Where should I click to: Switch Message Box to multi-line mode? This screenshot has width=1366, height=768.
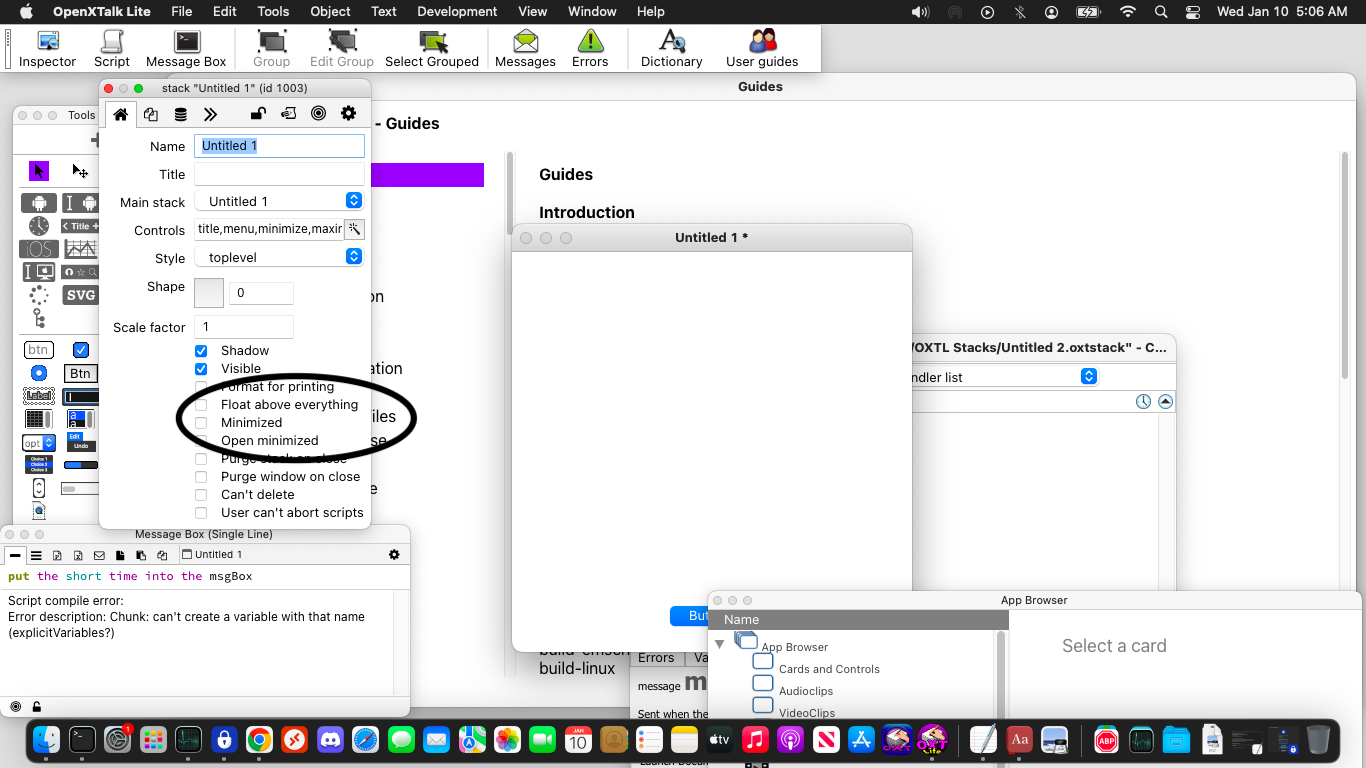click(36, 555)
